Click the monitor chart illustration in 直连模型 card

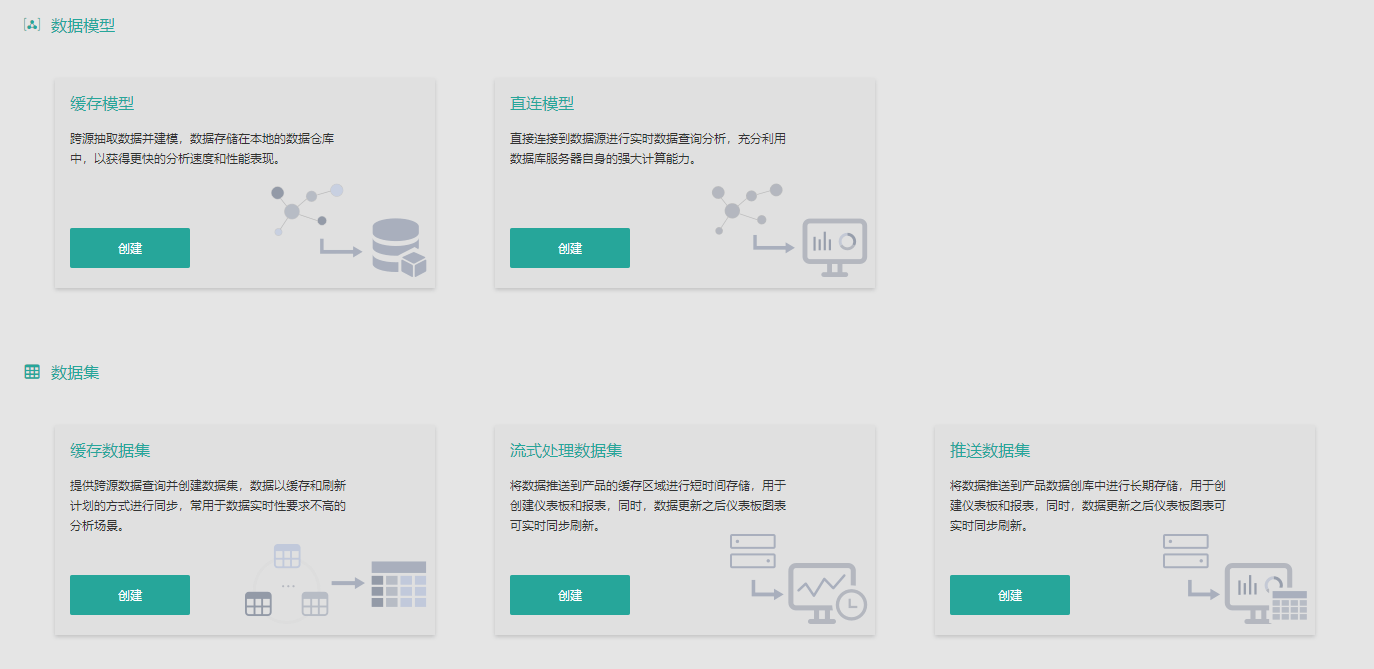[x=790, y=229]
